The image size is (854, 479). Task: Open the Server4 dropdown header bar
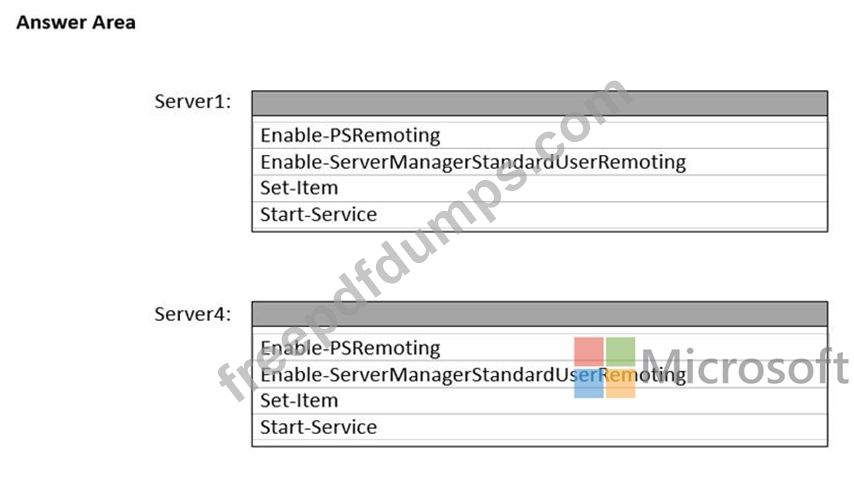pyautogui.click(x=539, y=314)
